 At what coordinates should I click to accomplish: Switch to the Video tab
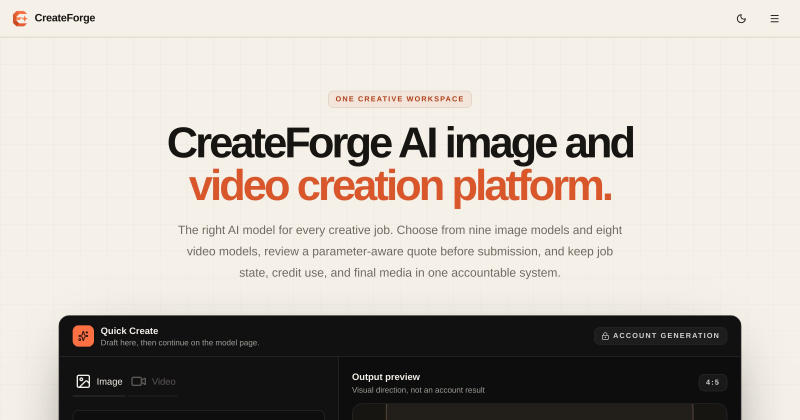point(153,382)
